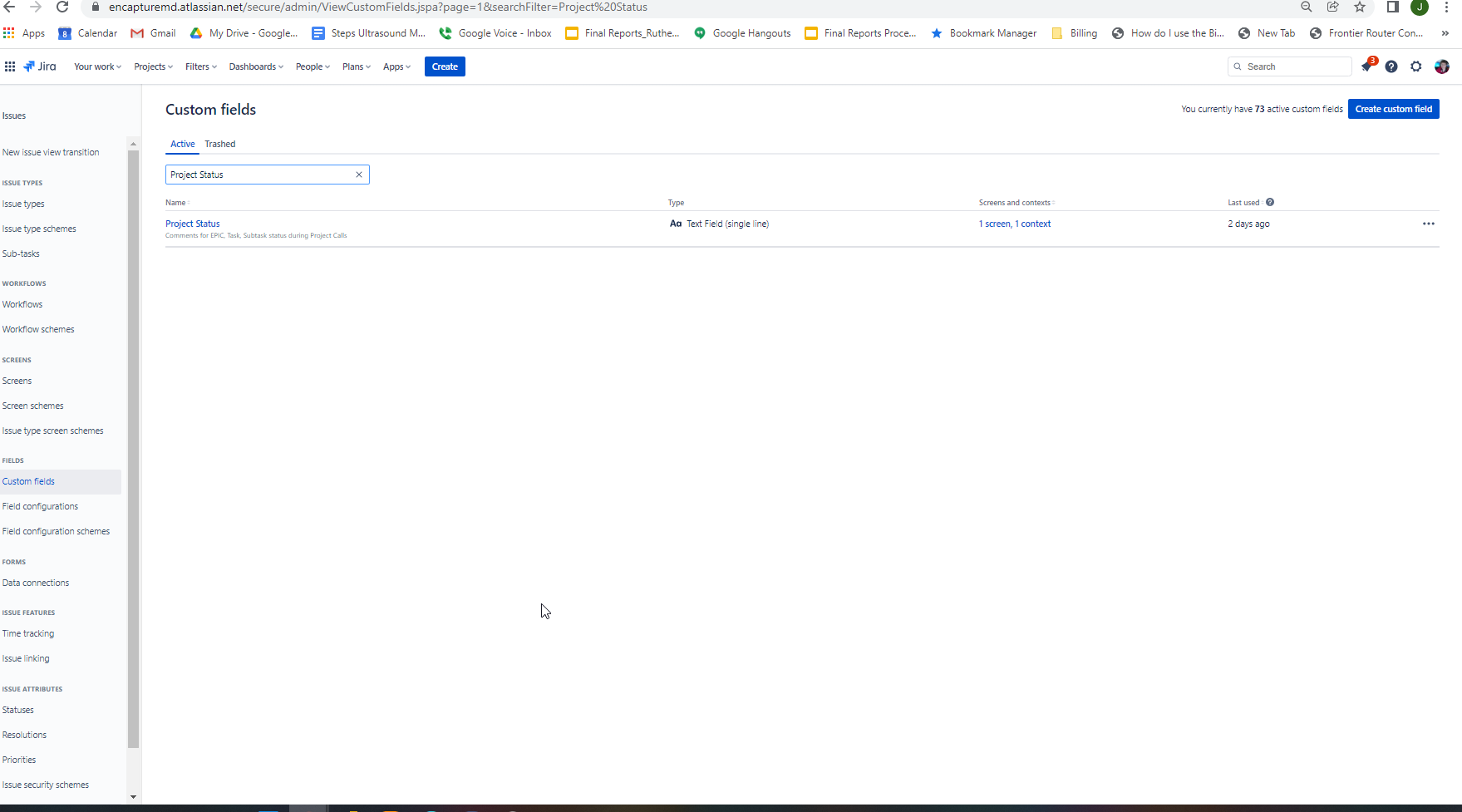Open the Jira app switcher grid icon
The image size is (1462, 812).
10,66
